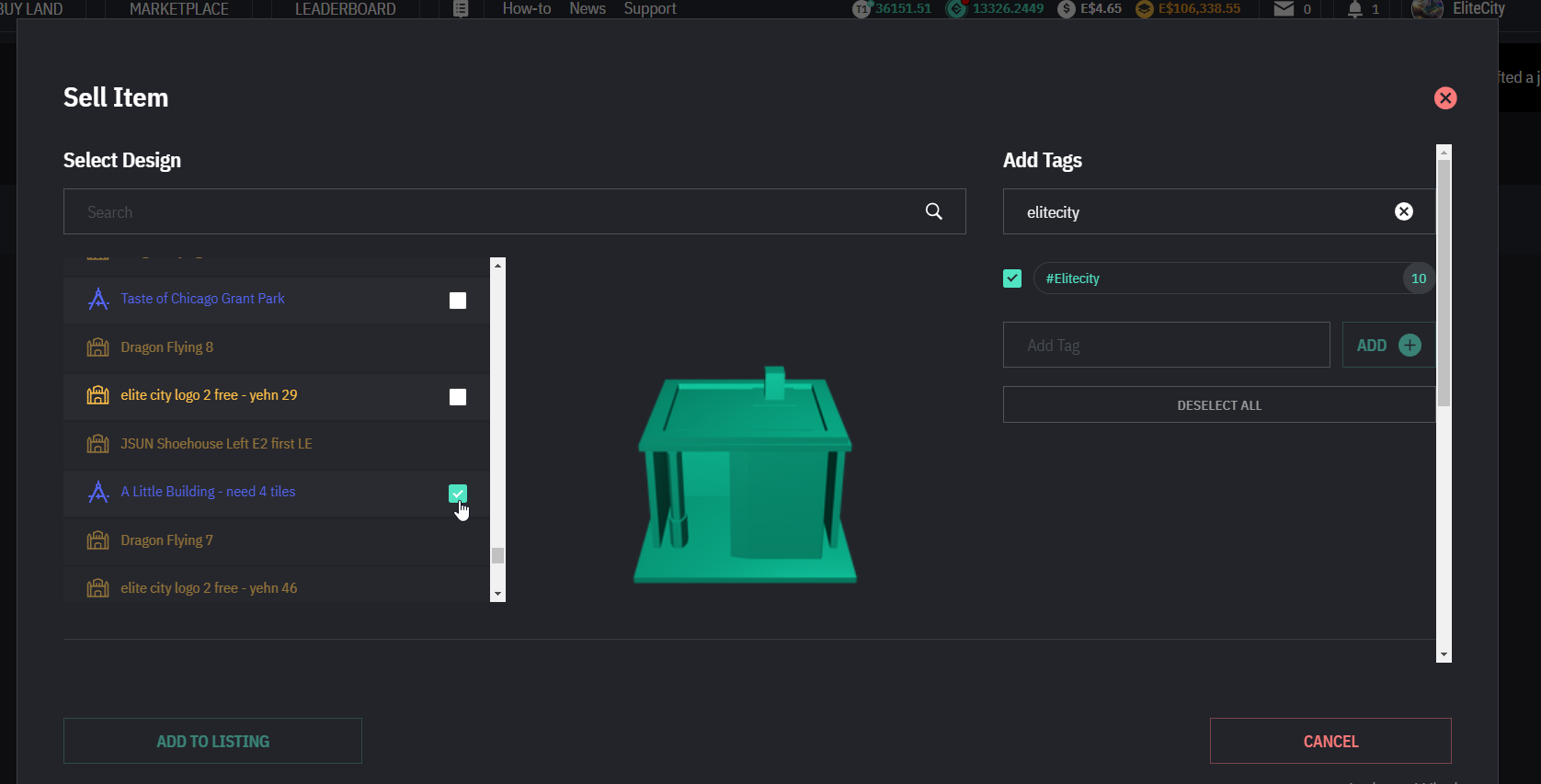Image resolution: width=1541 pixels, height=784 pixels.
Task: Uncheck the A Little Building checkbox
Action: pos(457,494)
